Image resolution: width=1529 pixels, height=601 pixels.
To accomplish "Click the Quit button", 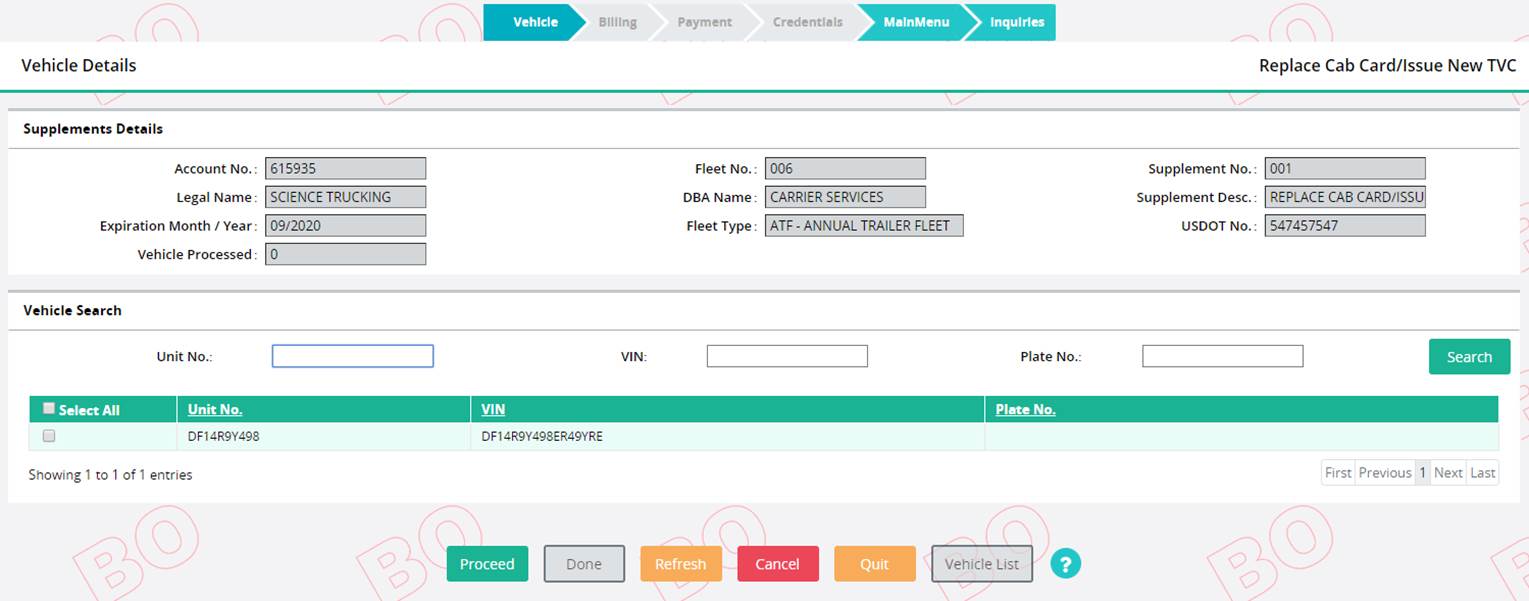I will point(874,564).
